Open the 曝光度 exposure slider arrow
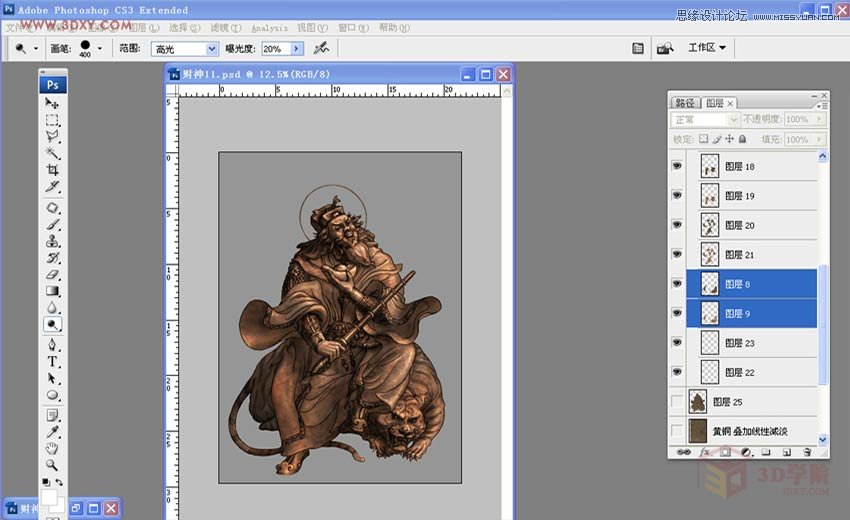Screen dimensions: 850x520 point(296,49)
